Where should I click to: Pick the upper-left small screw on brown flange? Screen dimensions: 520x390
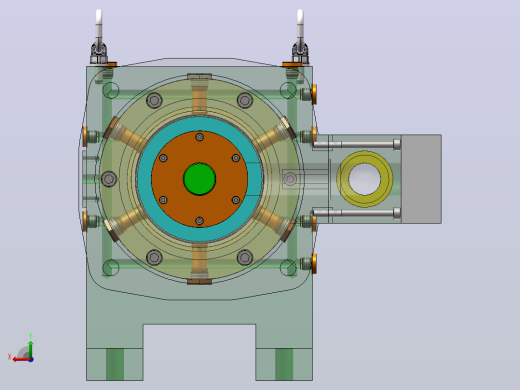[x=163, y=158]
